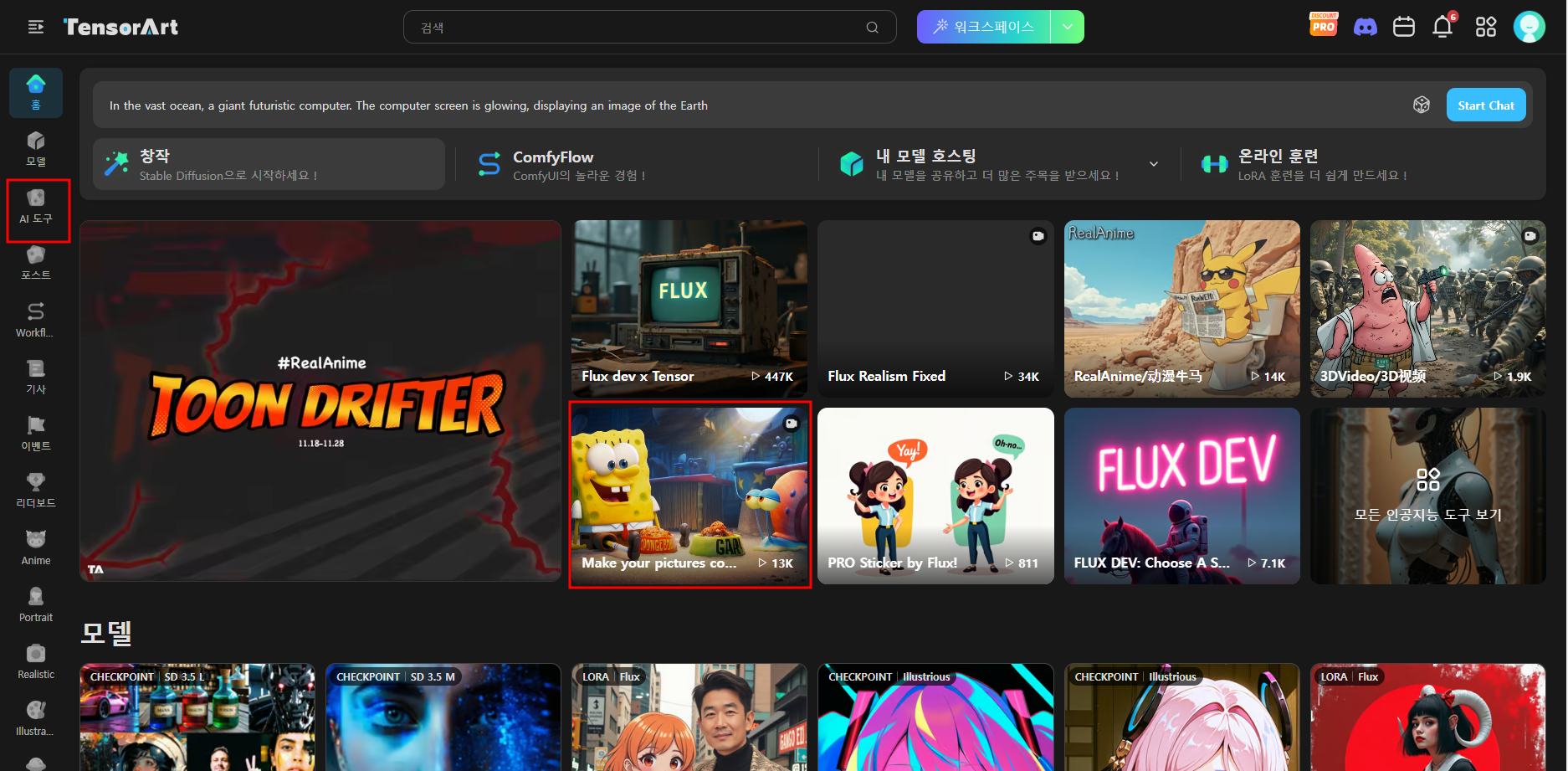Viewport: 1568px width, 771px height.
Task: Open Workflow in the sidebar
Action: coord(36,320)
